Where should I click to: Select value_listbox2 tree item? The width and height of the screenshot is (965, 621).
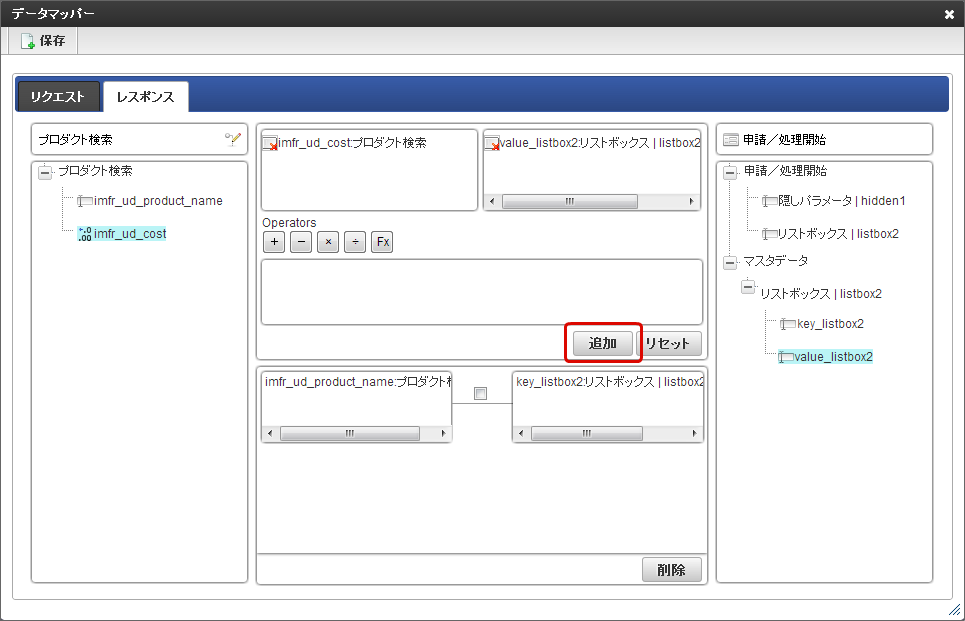pos(833,357)
